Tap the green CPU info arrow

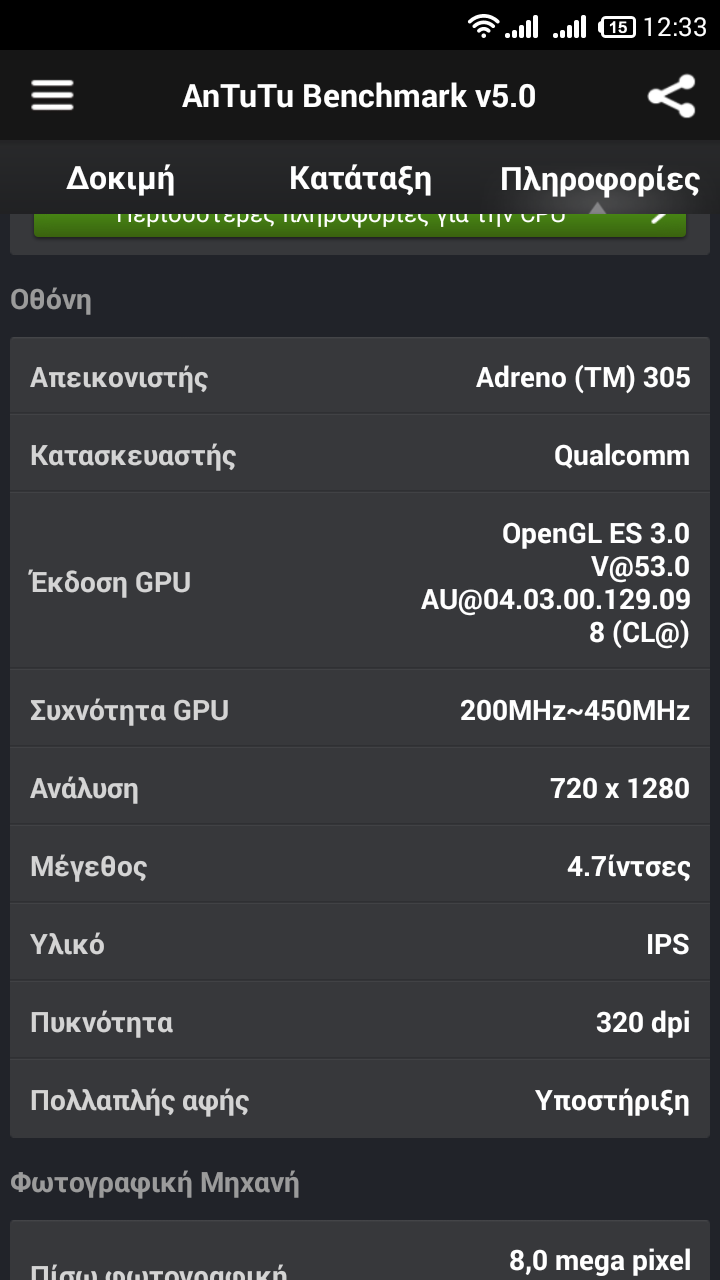coord(660,217)
